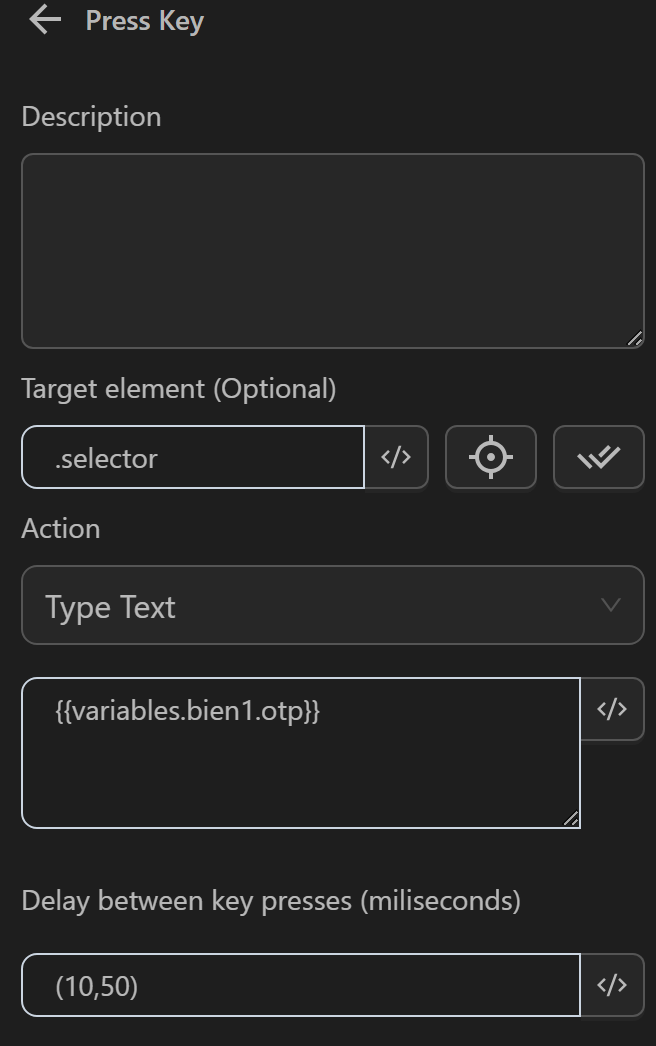Click the Delay between key presses label
The image size is (656, 1046).
point(270,901)
